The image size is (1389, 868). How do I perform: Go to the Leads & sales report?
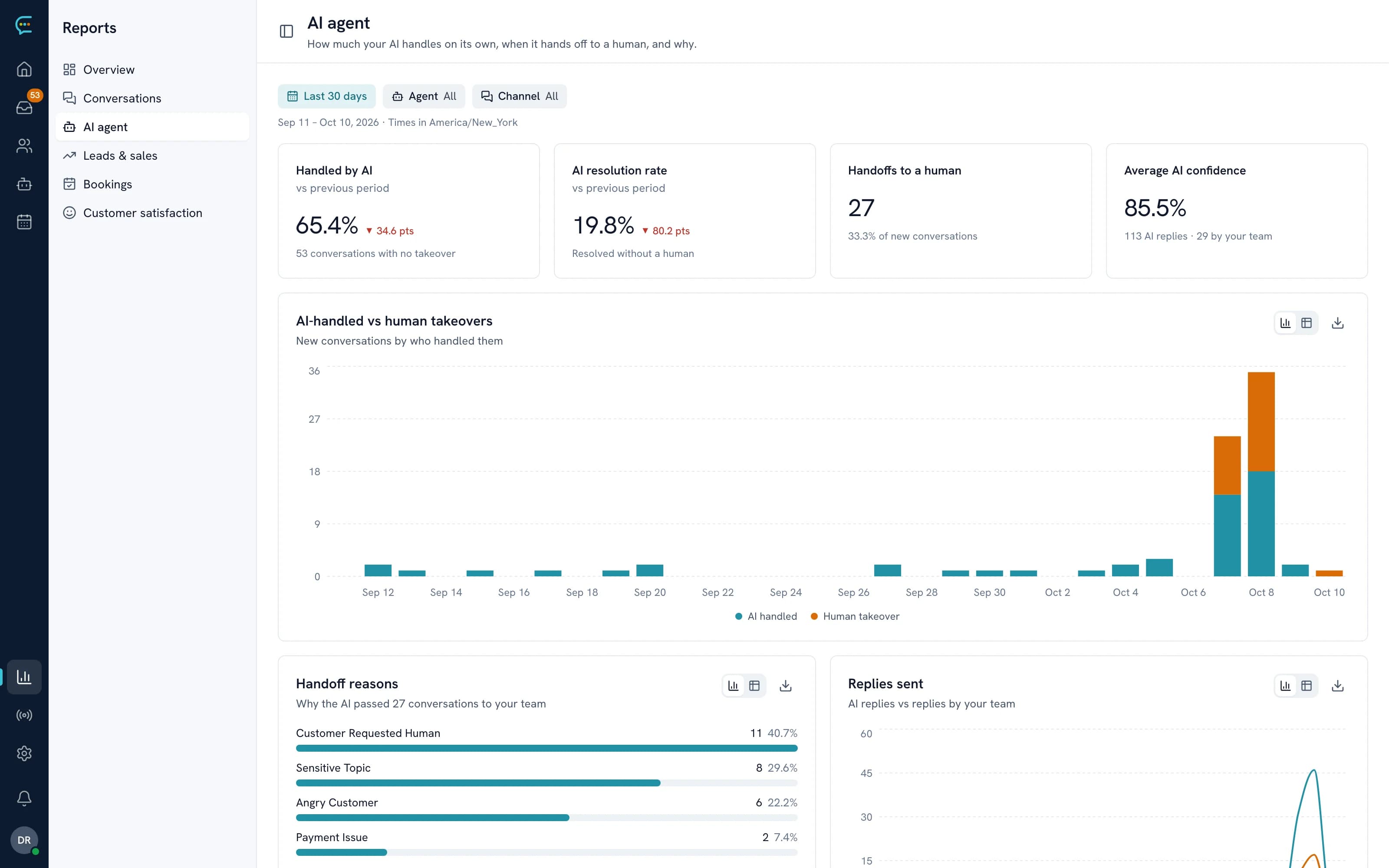pos(152,155)
